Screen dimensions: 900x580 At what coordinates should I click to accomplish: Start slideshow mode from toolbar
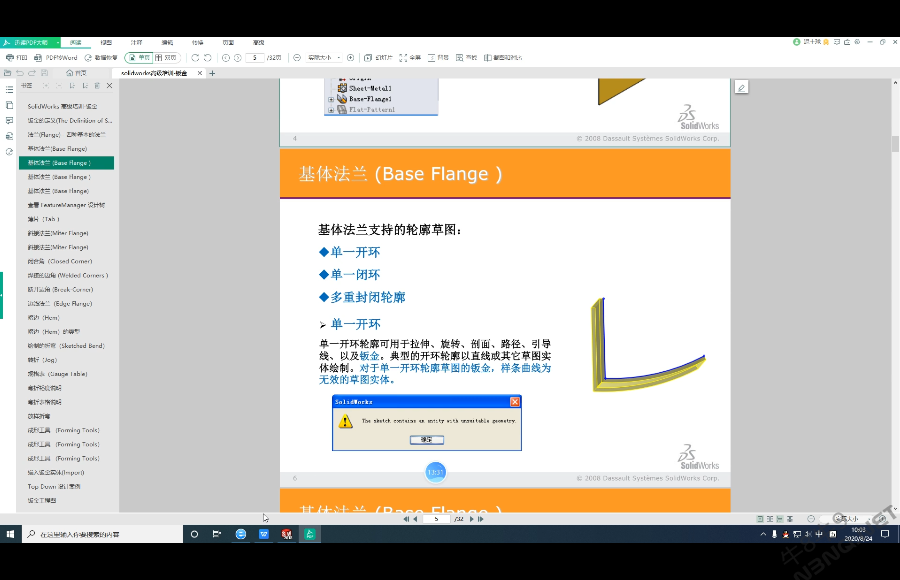click(378, 57)
